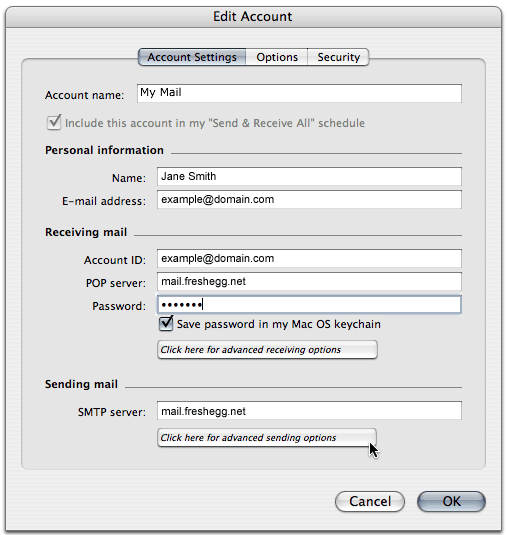The image size is (507, 535).
Task: Click the Receiving mail section heading
Action: (86, 232)
